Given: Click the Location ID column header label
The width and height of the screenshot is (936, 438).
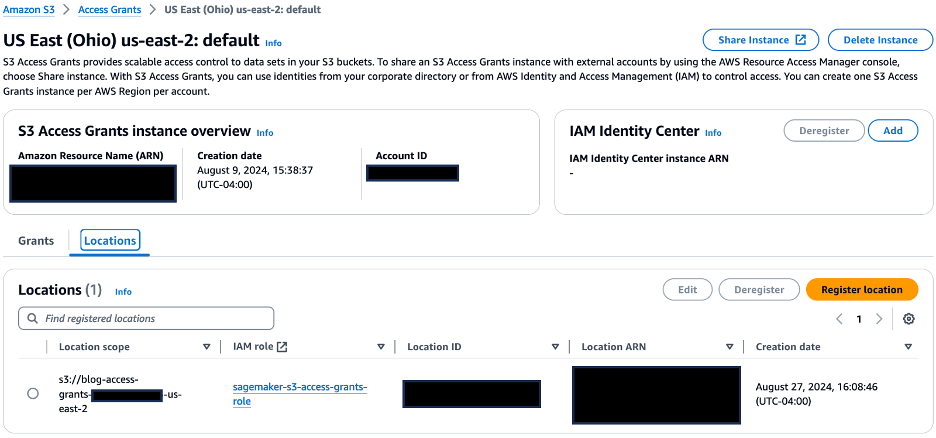Looking at the screenshot, I should tap(434, 347).
